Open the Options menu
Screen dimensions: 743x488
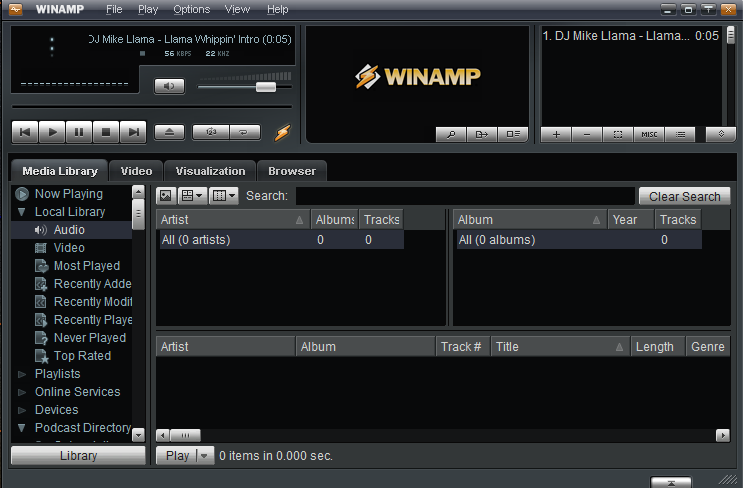191,9
